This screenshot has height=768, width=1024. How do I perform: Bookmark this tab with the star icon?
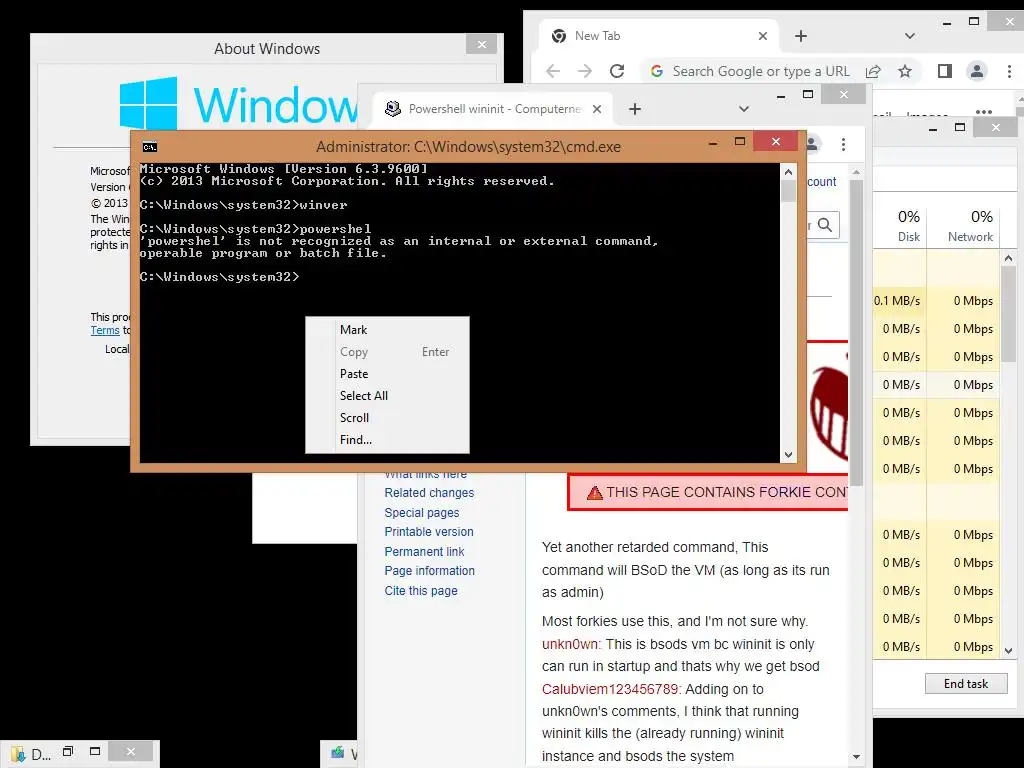(x=904, y=71)
